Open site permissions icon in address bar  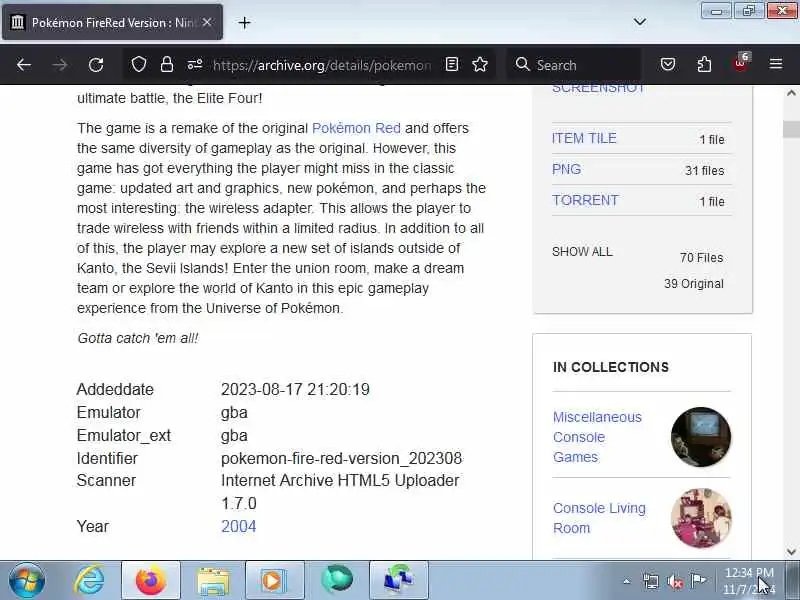tap(195, 64)
